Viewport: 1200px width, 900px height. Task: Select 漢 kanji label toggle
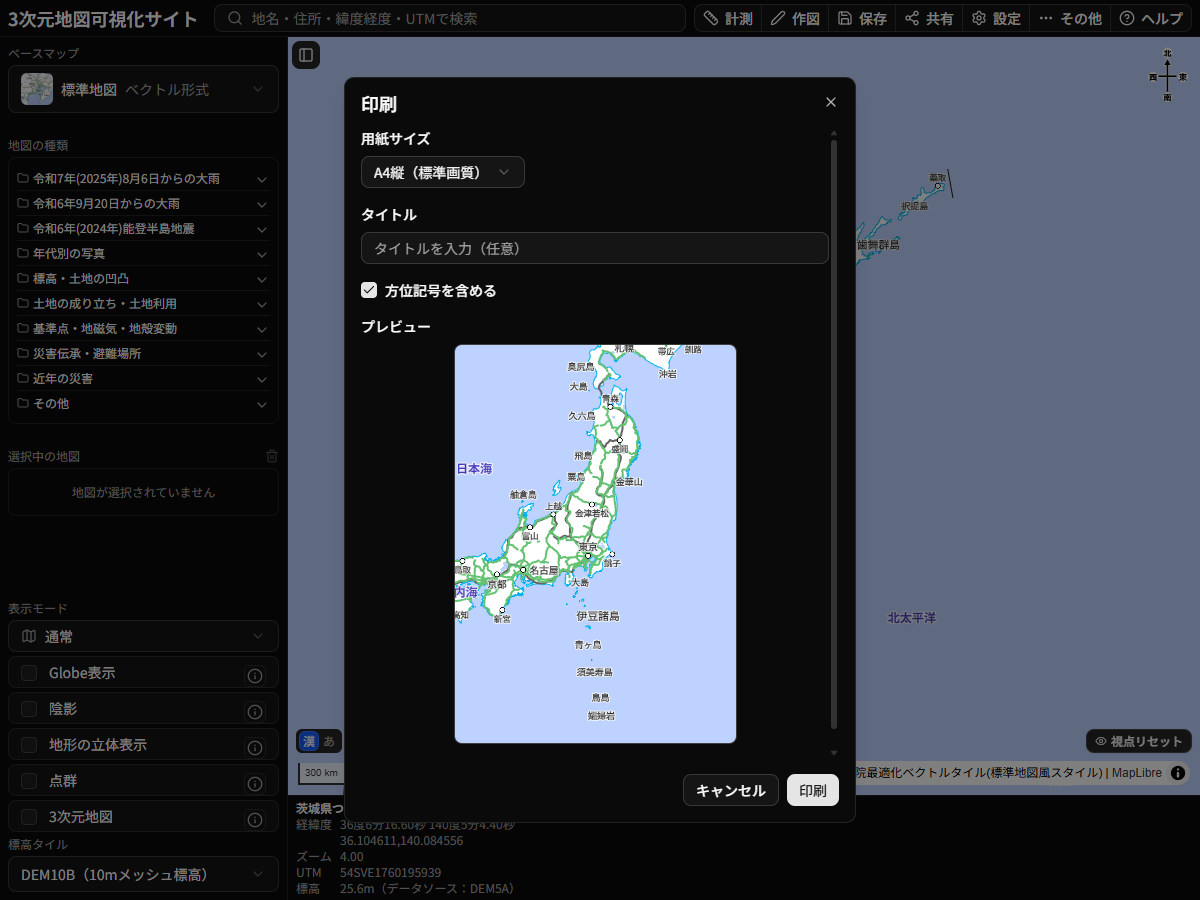point(309,741)
